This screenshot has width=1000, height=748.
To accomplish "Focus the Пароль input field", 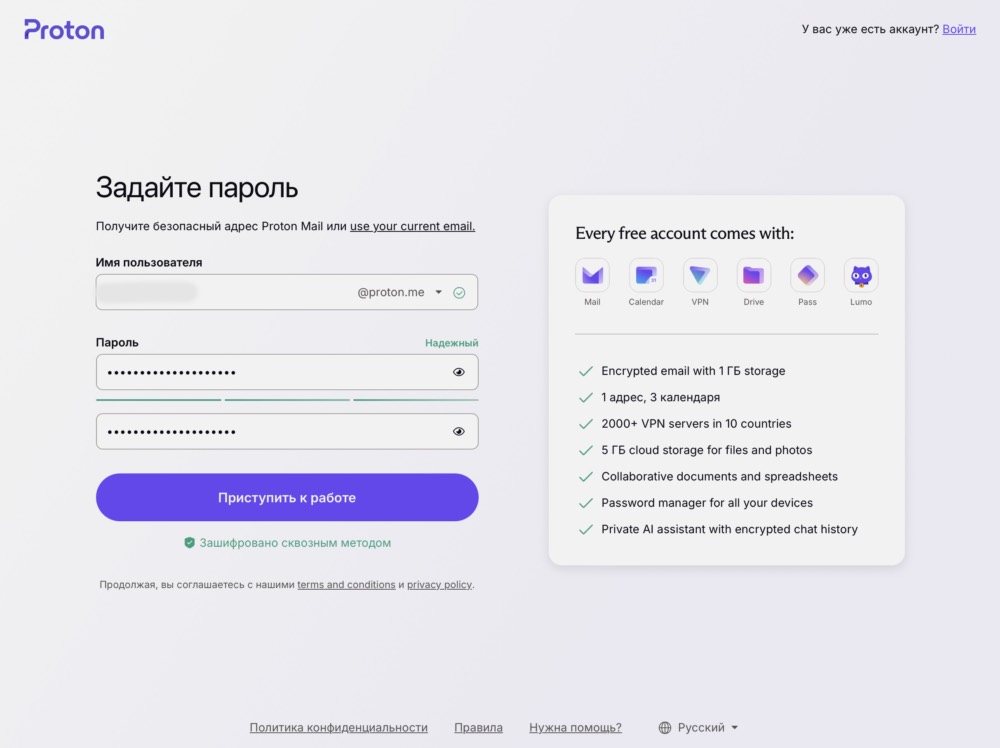I will coord(287,372).
